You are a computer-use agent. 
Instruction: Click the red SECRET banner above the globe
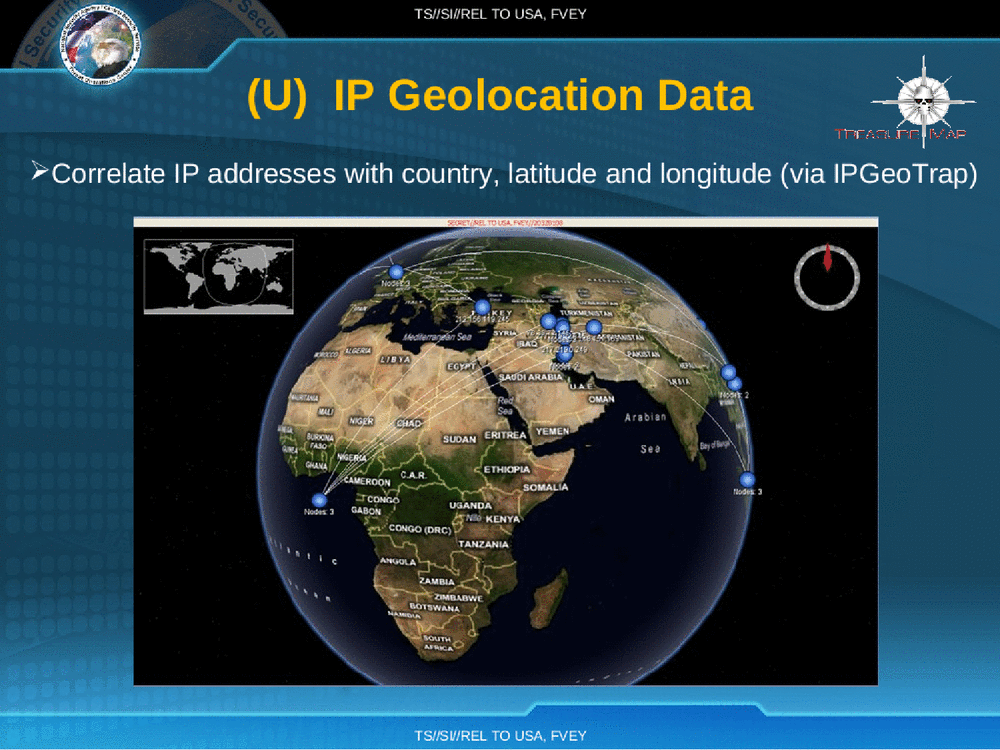tap(505, 223)
